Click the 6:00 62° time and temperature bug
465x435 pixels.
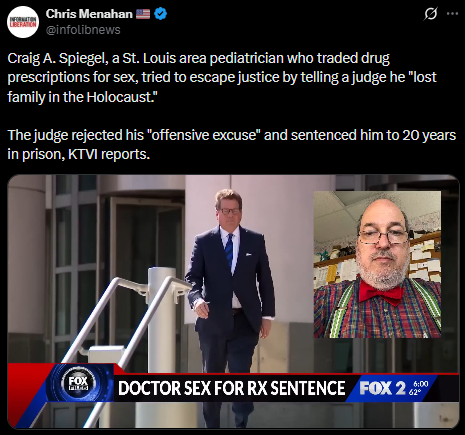(418, 388)
